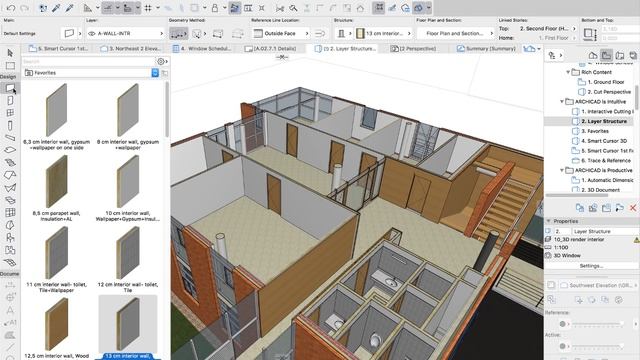Open the Layer A-WALL-INTR dropdown
This screenshot has height=360, width=640.
click(x=126, y=33)
